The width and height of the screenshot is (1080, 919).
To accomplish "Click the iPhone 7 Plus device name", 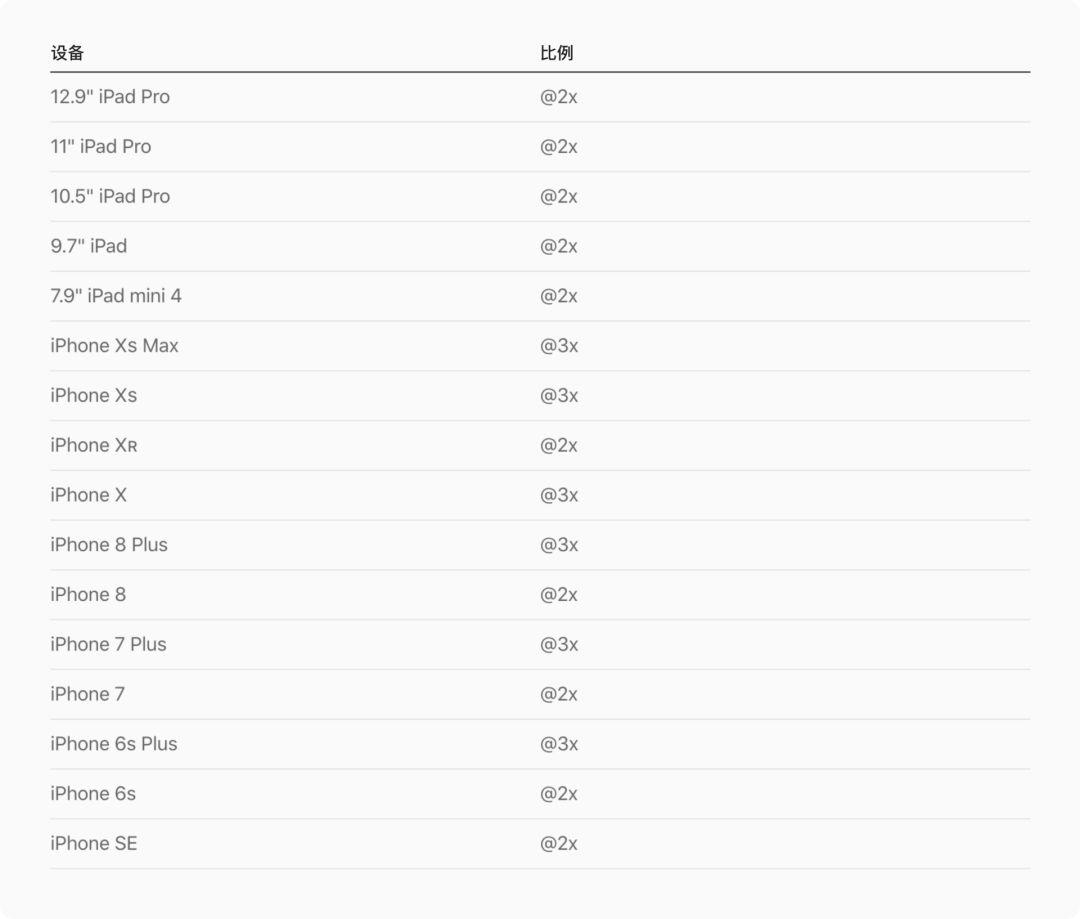I will coord(108,645).
